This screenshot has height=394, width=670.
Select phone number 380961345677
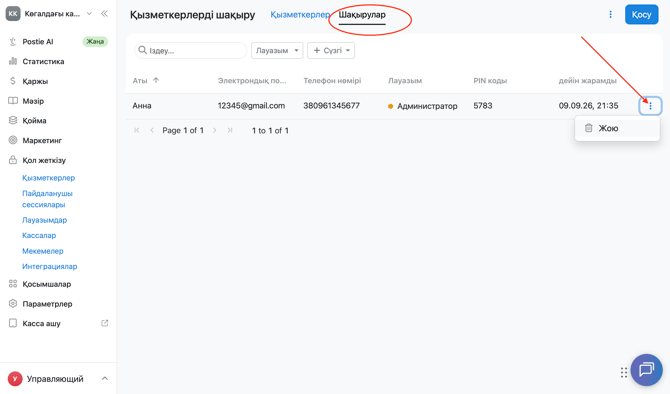pos(332,106)
